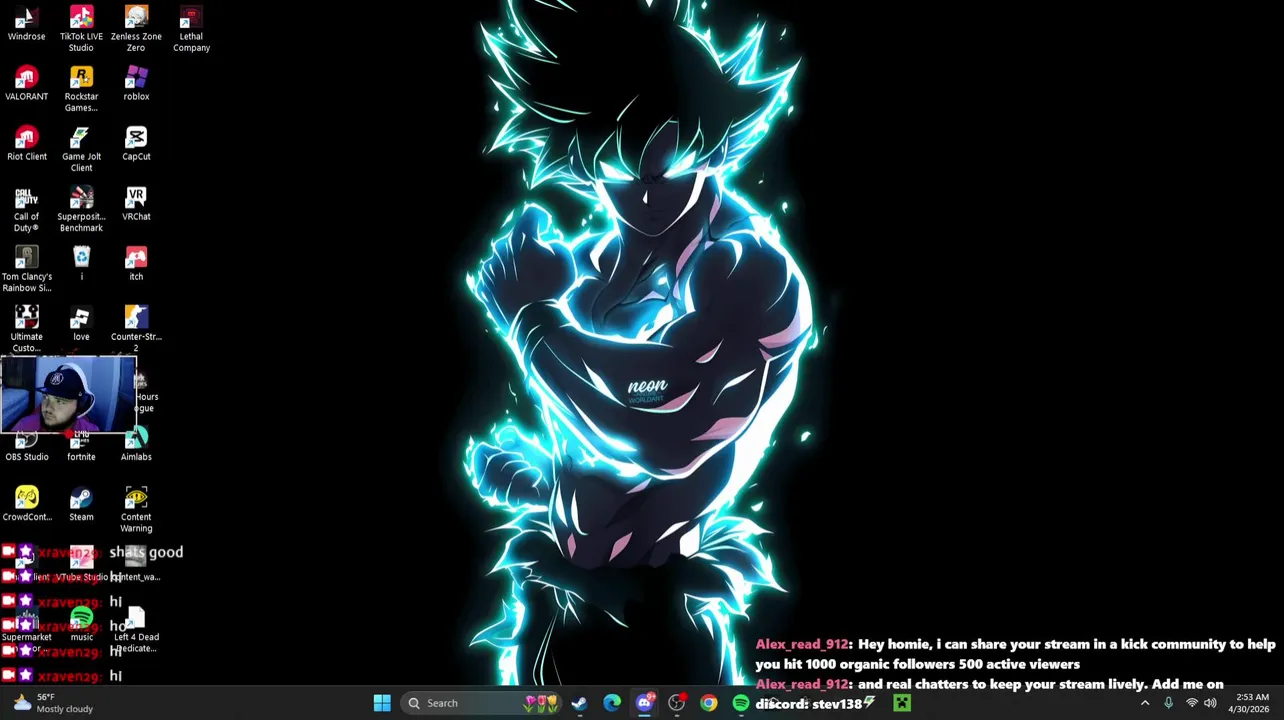Viewport: 1284px width, 720px height.
Task: Expand the hidden system tray icons
Action: pos(1145,703)
